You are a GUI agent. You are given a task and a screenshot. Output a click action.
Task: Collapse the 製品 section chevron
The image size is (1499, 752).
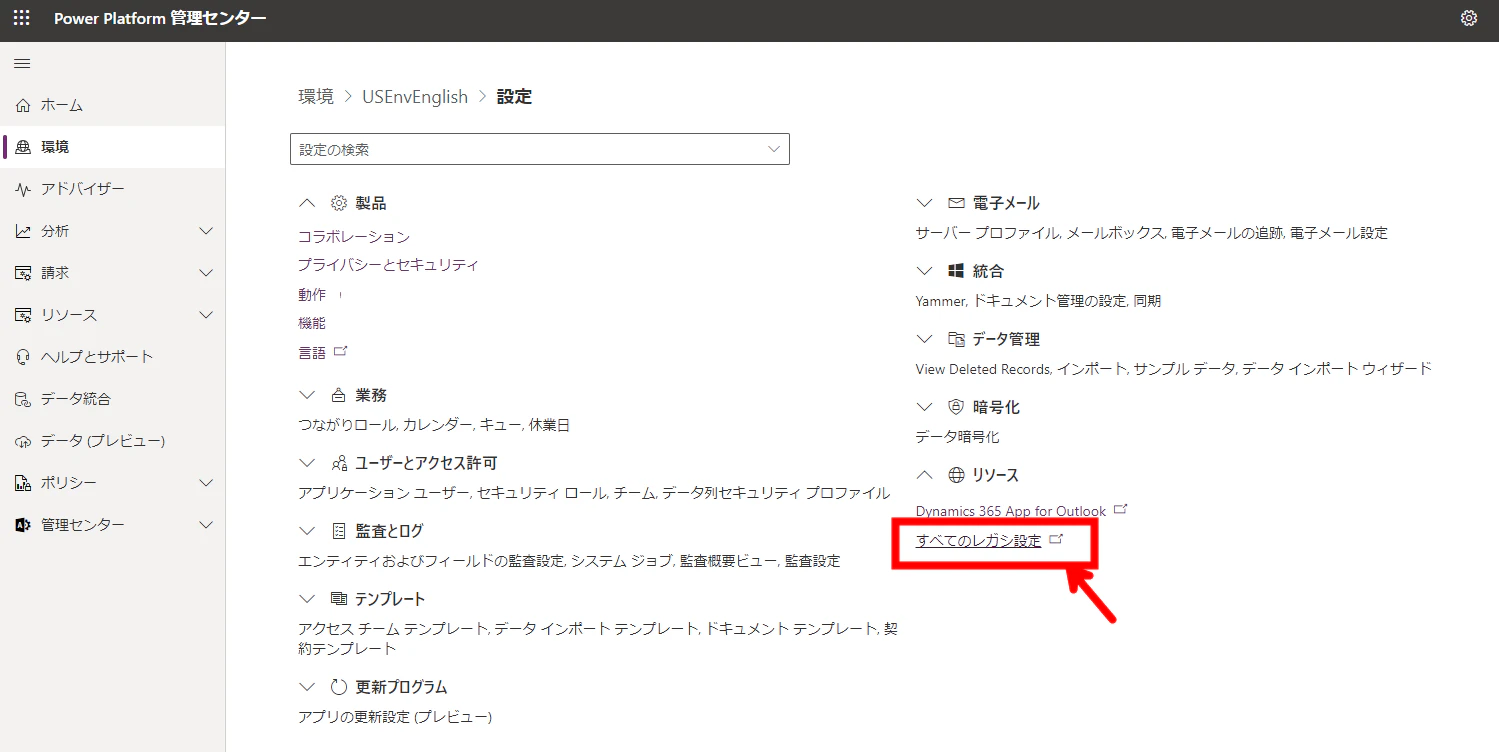pos(307,203)
